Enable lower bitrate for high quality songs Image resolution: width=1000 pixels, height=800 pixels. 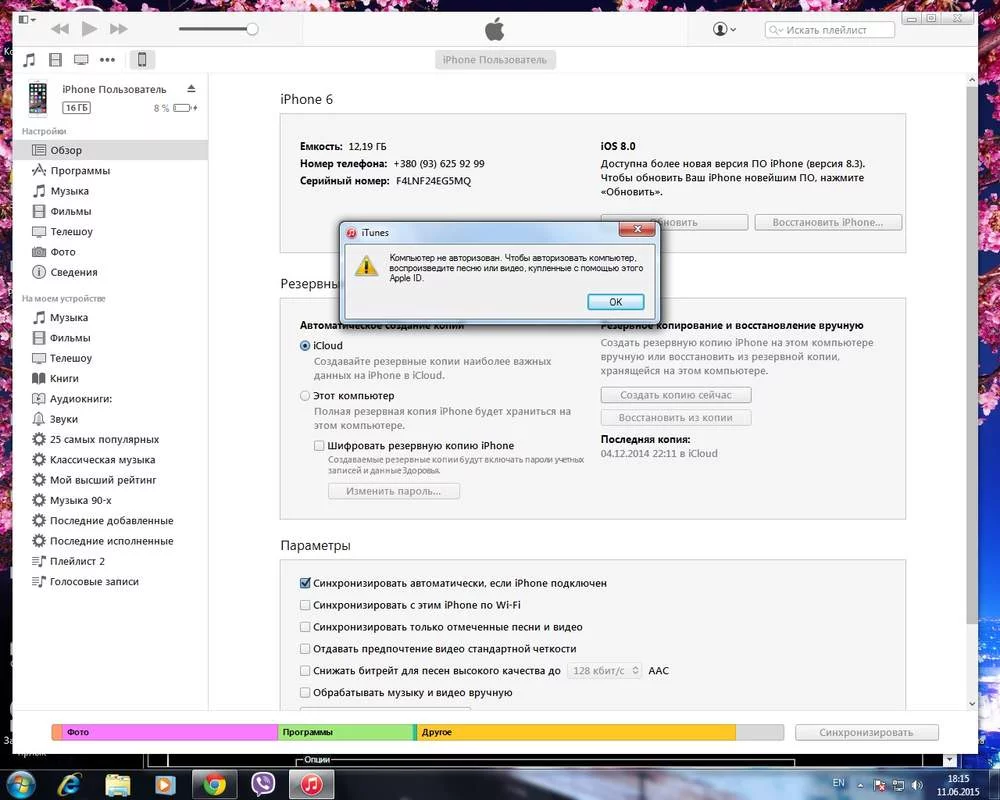pyautogui.click(x=305, y=670)
